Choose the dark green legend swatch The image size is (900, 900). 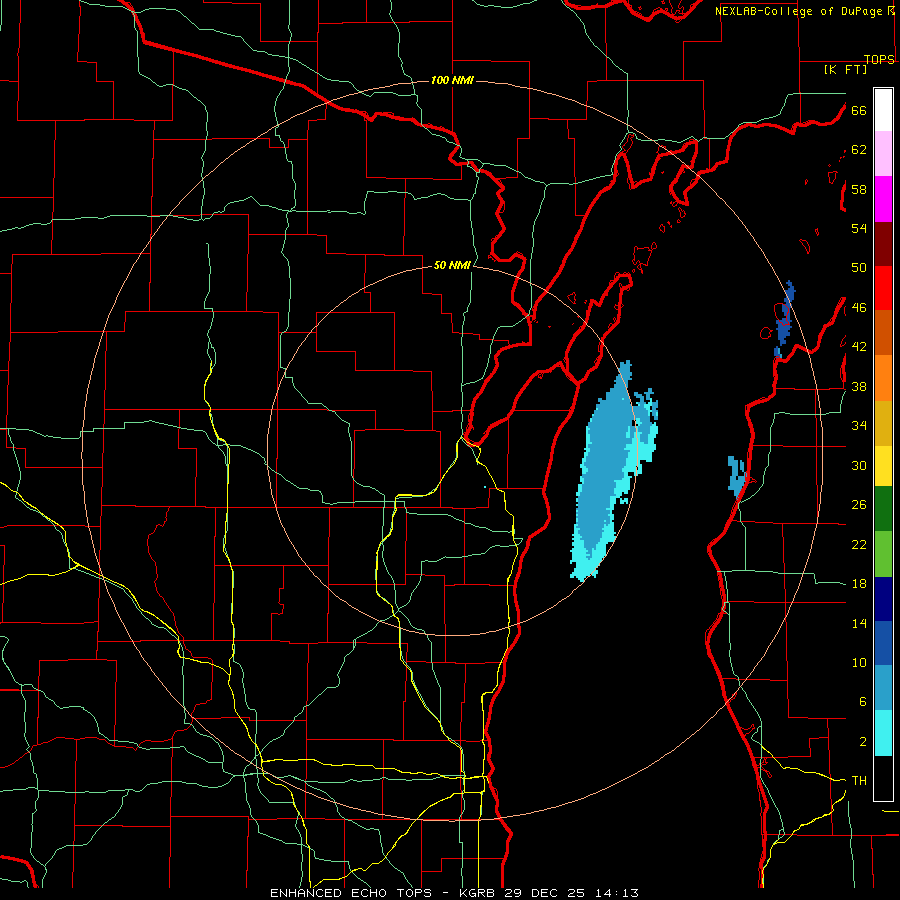click(x=883, y=509)
